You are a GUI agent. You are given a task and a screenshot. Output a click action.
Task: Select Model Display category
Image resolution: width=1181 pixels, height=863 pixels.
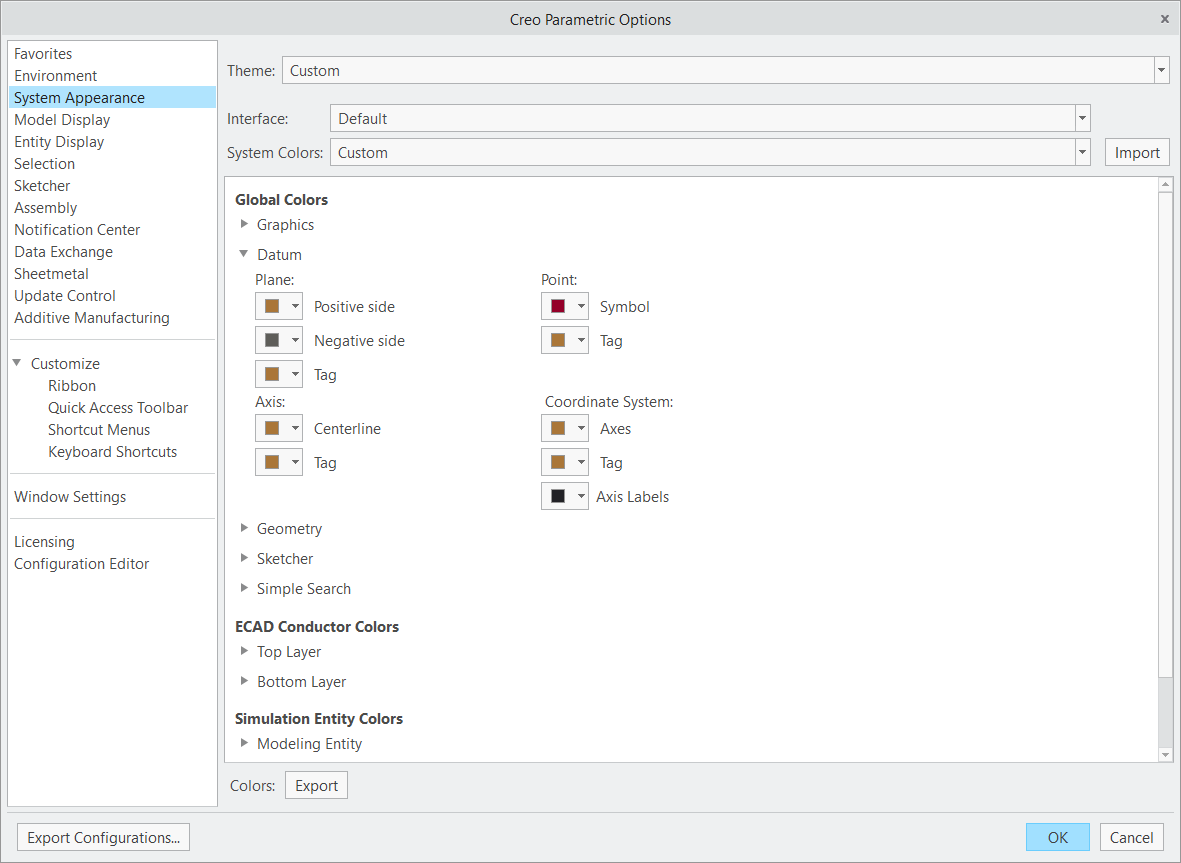coord(62,119)
